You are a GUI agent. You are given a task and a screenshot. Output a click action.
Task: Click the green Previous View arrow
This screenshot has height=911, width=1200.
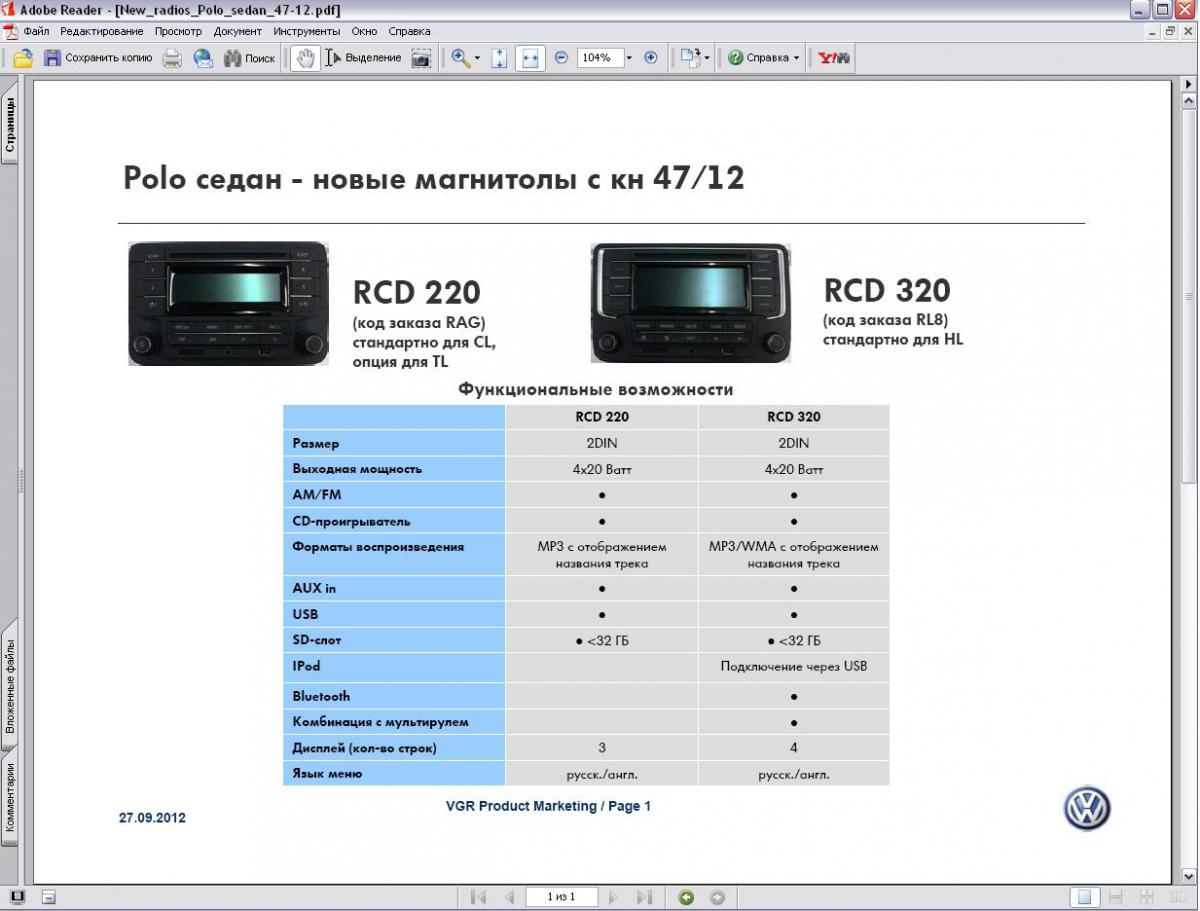[x=686, y=897]
